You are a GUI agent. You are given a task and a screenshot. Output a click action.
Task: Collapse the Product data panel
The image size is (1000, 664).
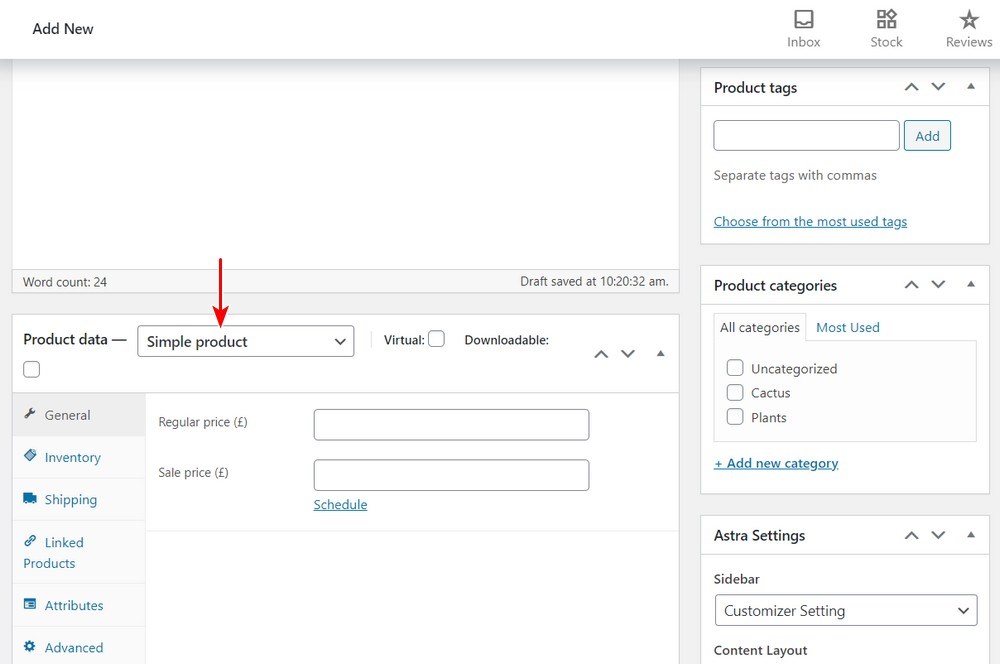661,353
